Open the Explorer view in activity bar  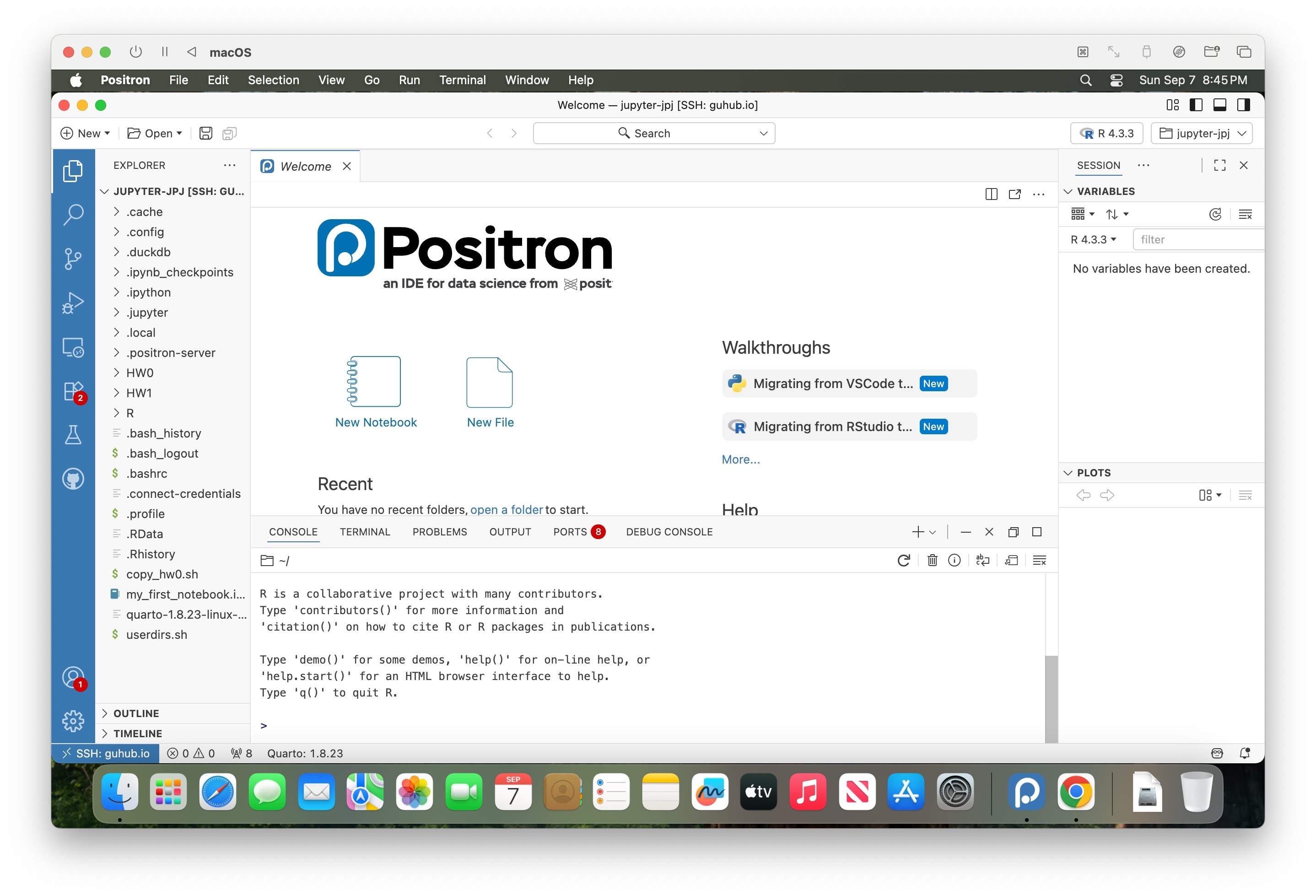[x=72, y=171]
